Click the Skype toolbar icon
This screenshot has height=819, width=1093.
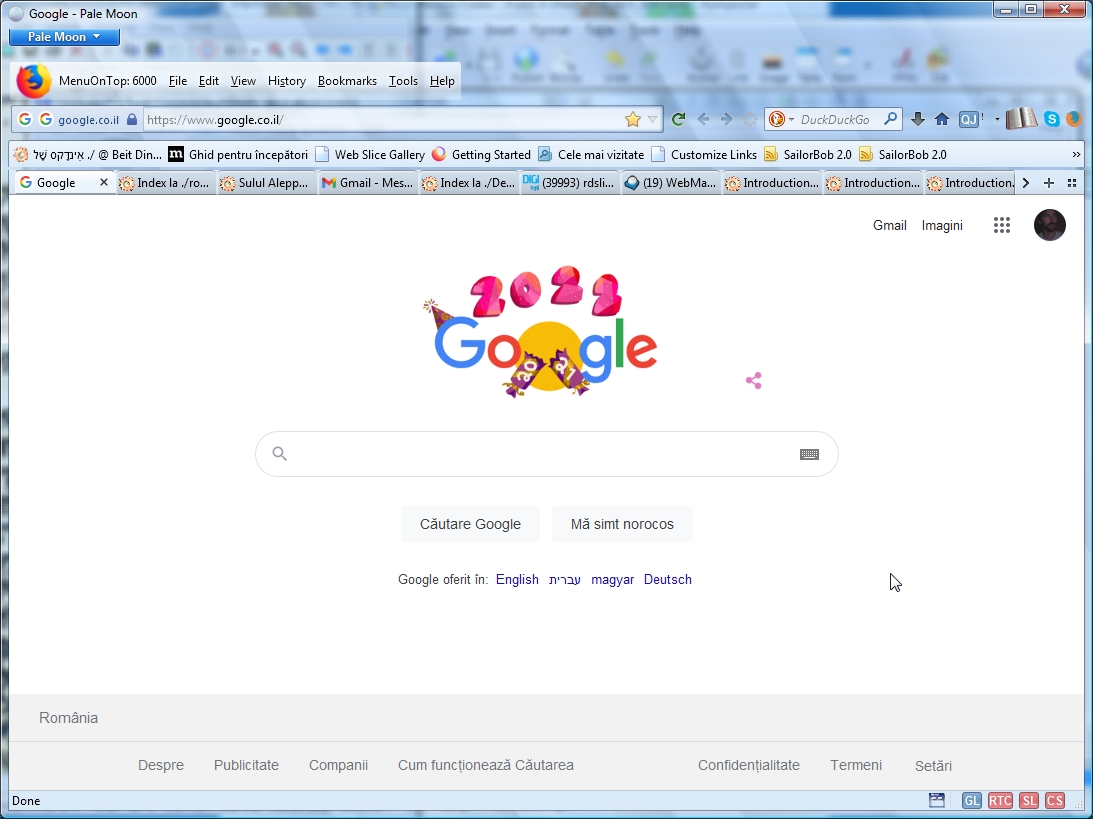tap(1052, 119)
